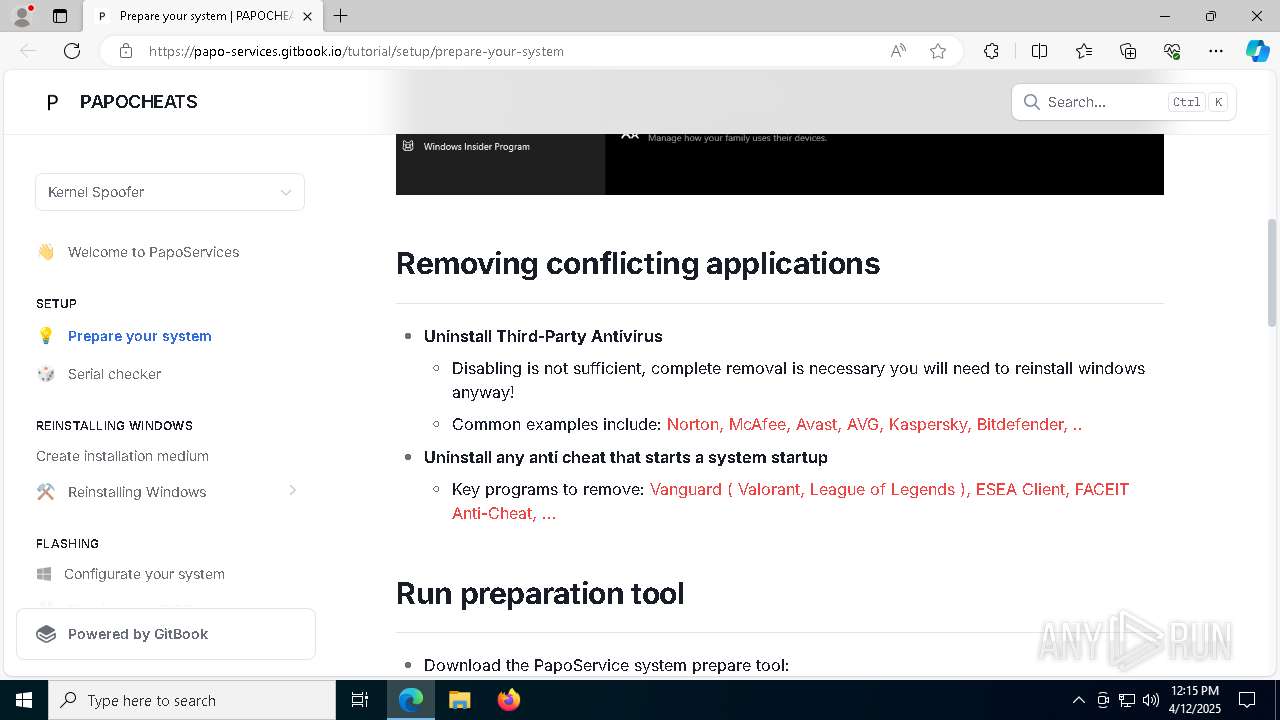Click the address bar URL
The image size is (1280, 720).
tap(356, 51)
